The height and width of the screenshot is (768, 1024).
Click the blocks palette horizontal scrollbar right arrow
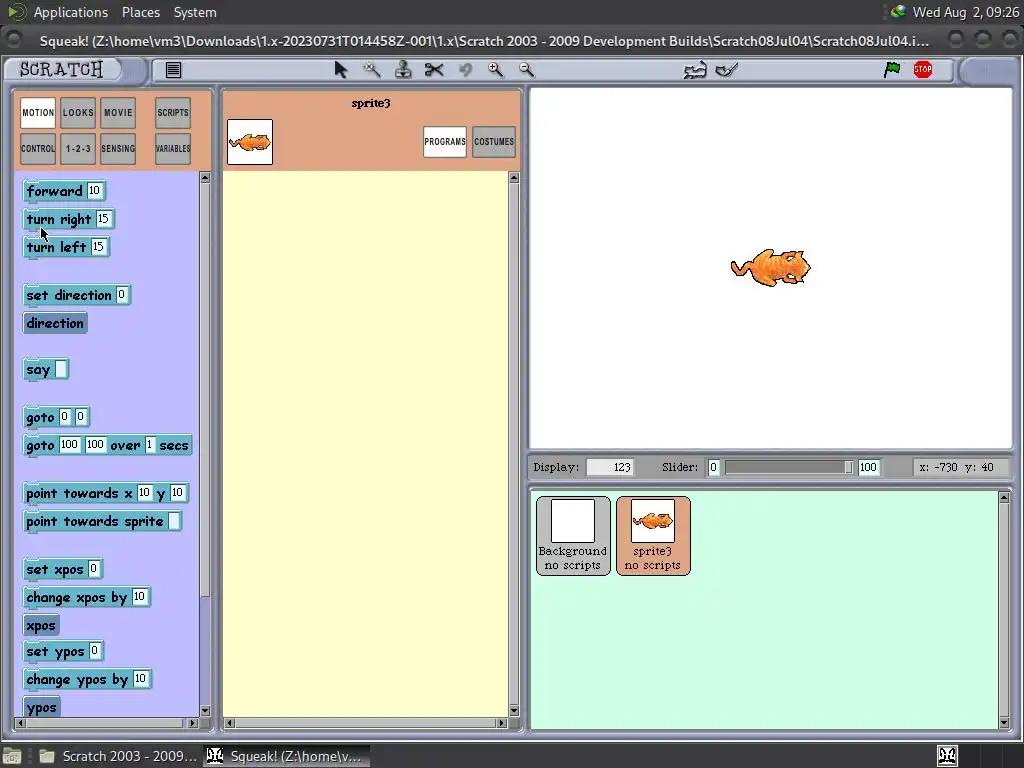coord(193,723)
